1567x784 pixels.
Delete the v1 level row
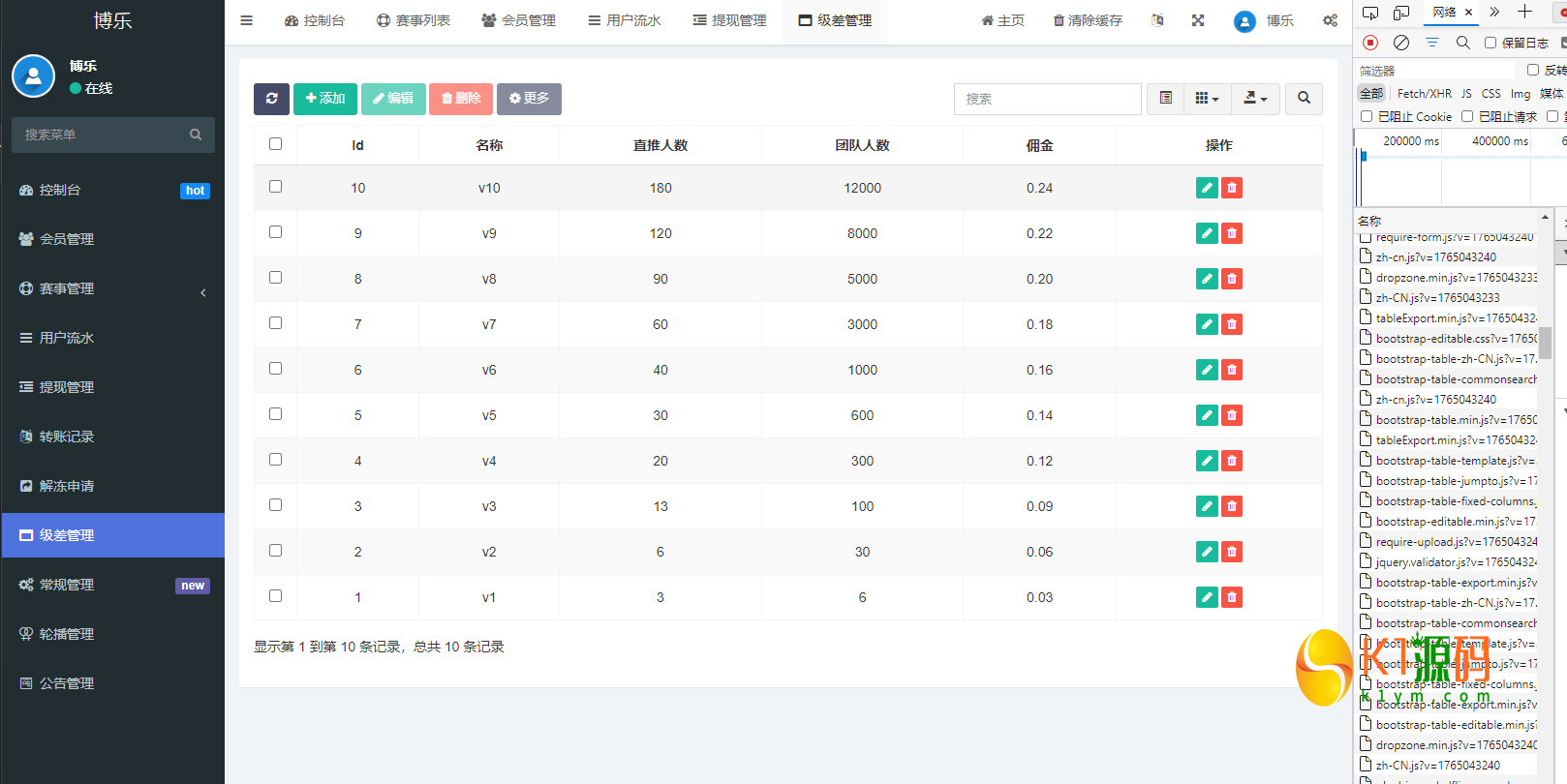tap(1232, 597)
